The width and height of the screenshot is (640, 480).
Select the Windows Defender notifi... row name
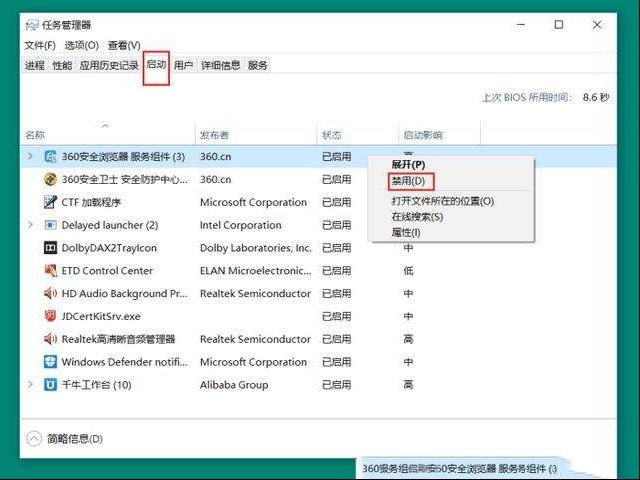tap(124, 362)
